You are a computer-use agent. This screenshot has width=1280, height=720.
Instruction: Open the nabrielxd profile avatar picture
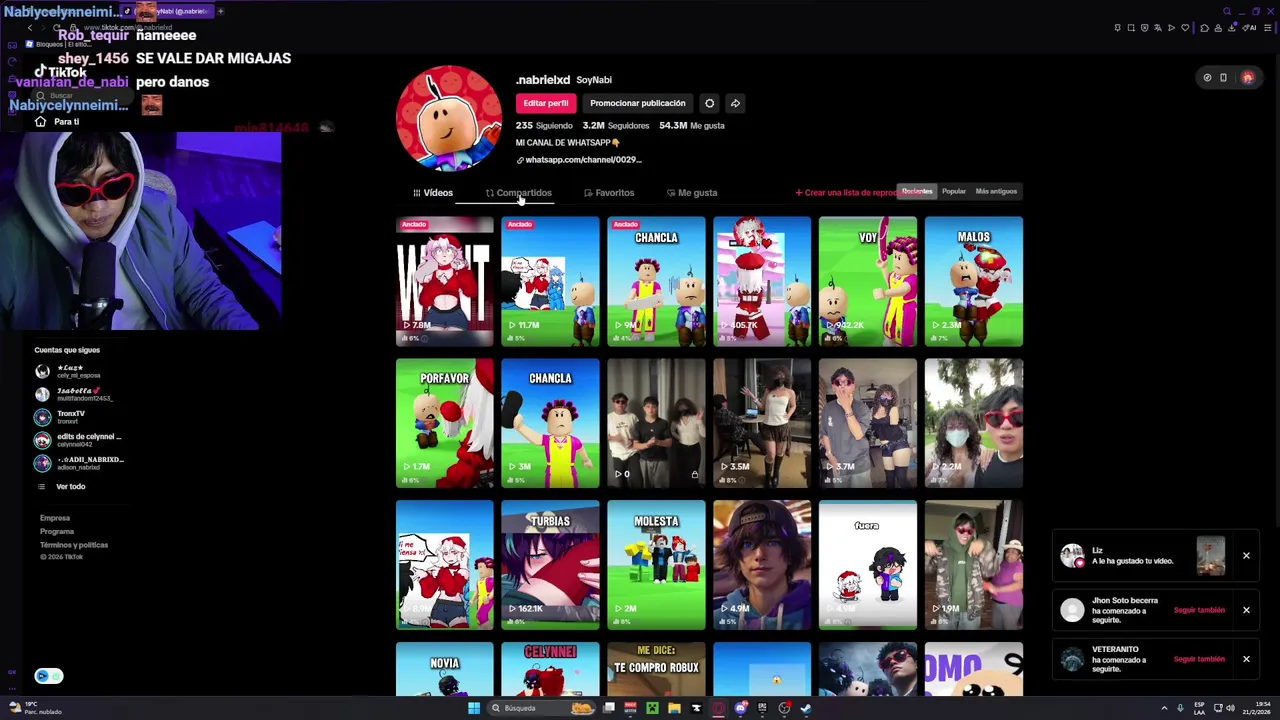tap(449, 118)
